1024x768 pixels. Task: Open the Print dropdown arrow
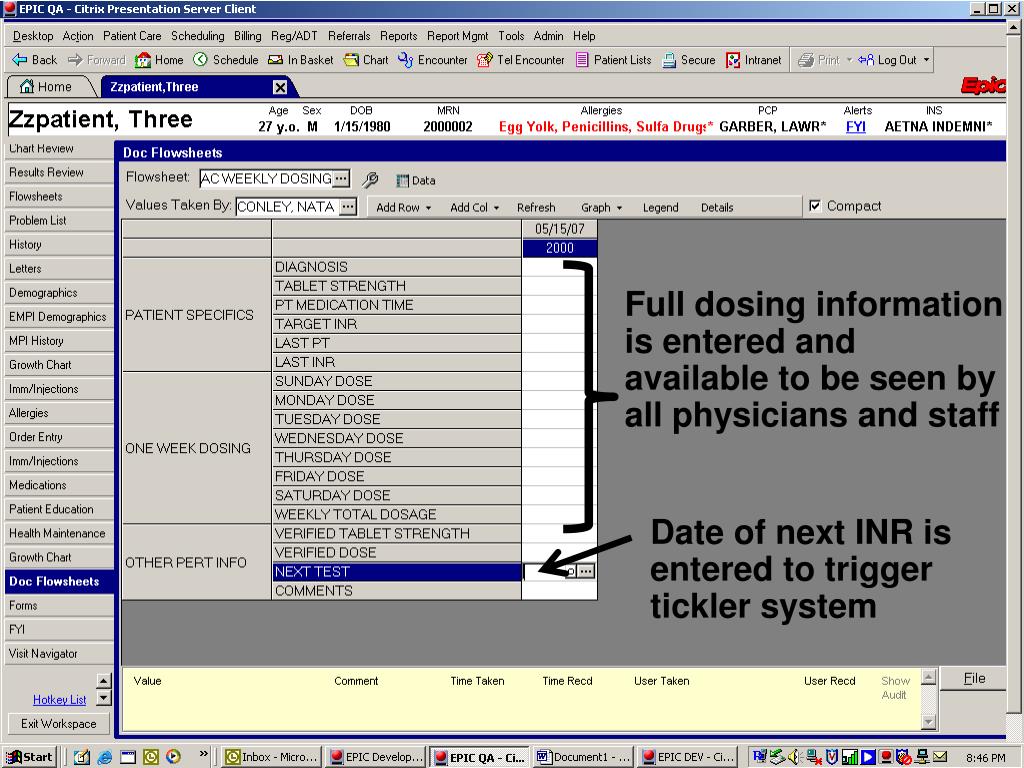pos(849,60)
